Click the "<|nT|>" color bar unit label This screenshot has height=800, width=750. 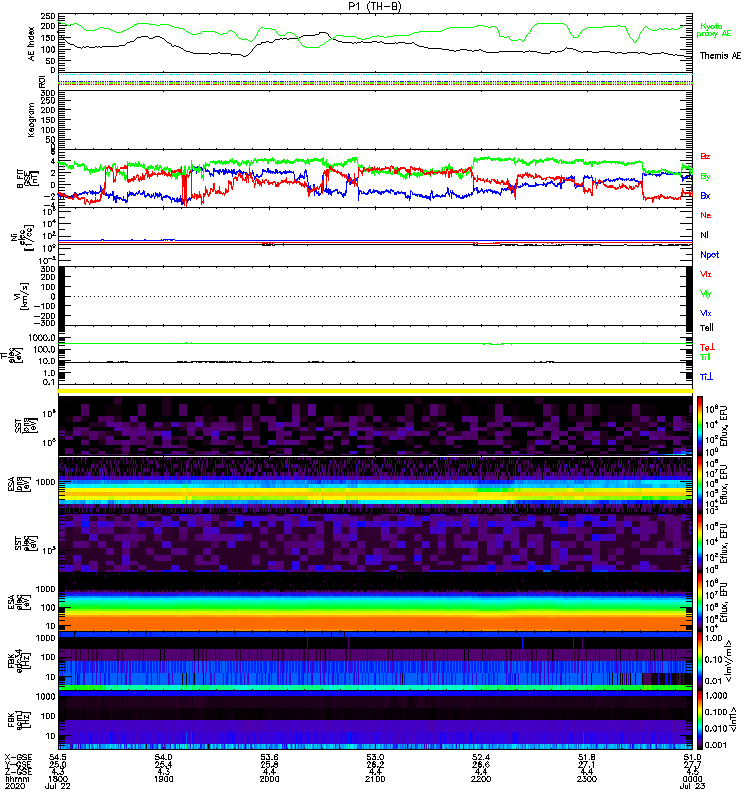point(733,720)
